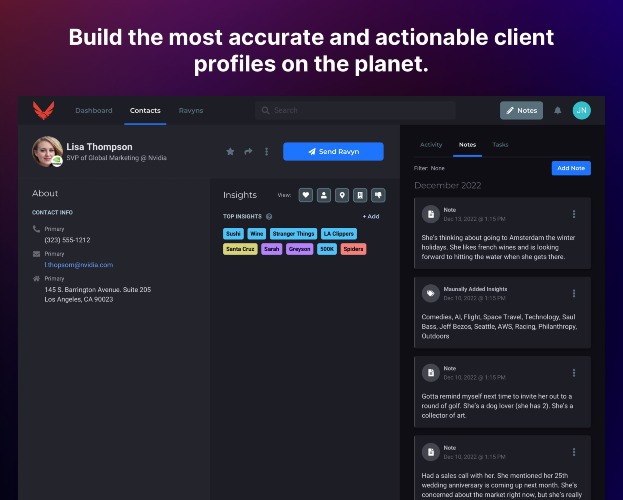The image size is (623, 500).
Task: Click the share arrow icon
Action: 248,151
